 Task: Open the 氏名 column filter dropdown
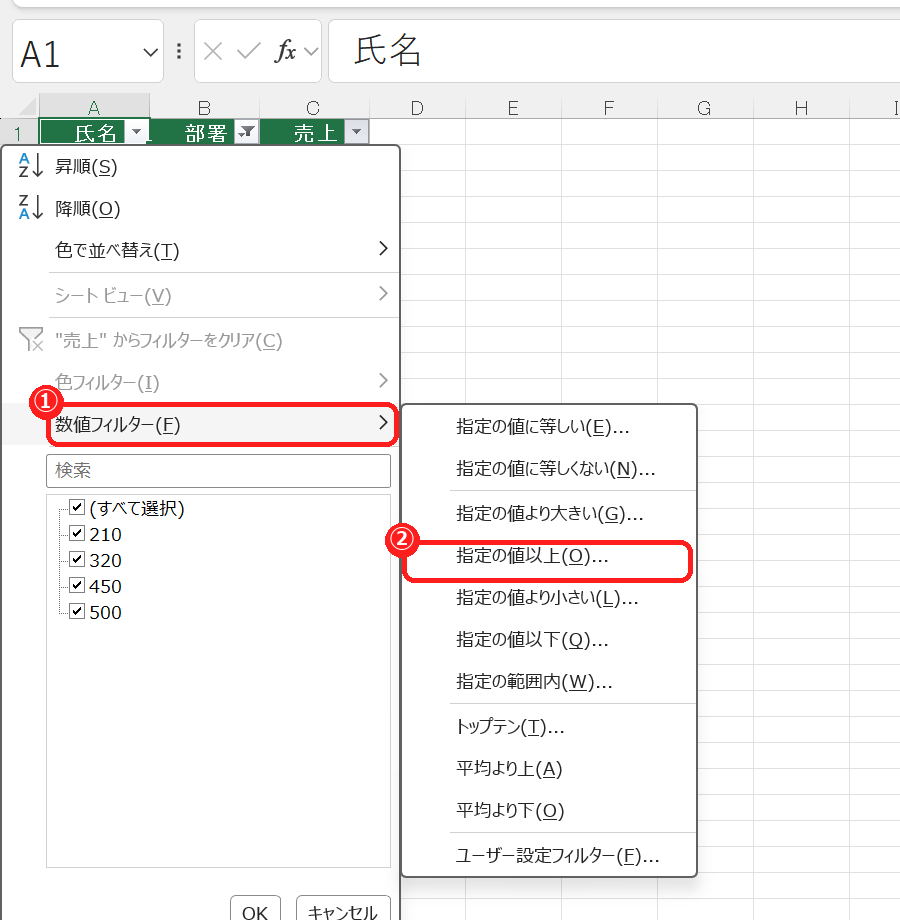pyautogui.click(x=137, y=132)
